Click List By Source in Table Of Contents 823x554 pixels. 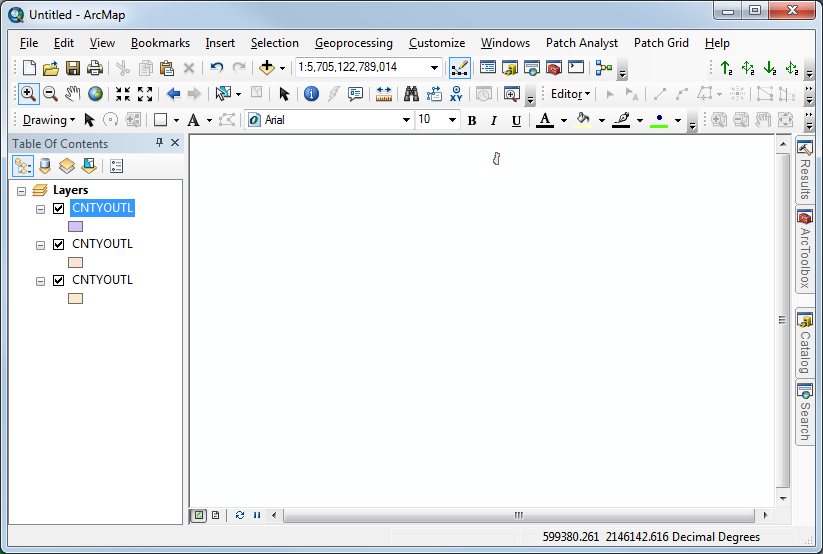click(x=45, y=166)
